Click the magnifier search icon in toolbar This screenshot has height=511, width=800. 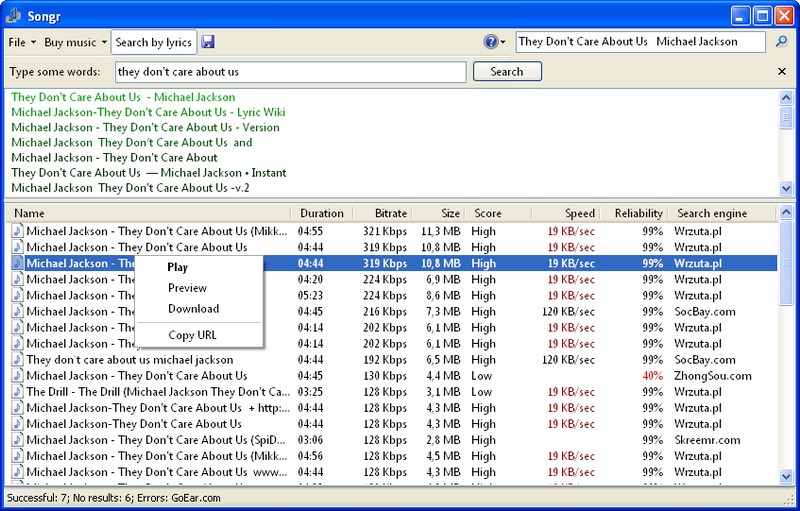781,41
